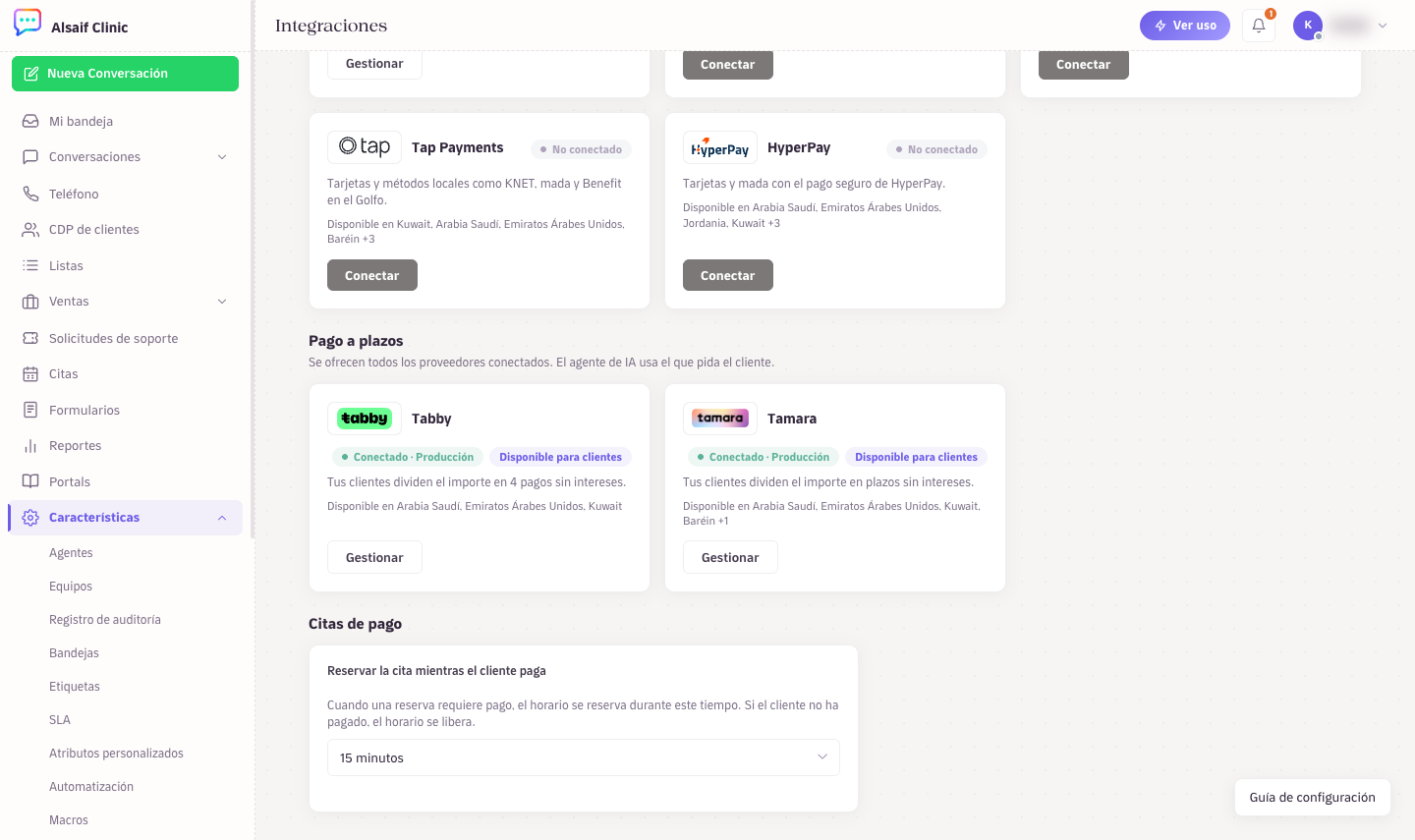Viewport: 1415px width, 840px height.
Task: Open Atributos personalizados
Action: coord(116,754)
